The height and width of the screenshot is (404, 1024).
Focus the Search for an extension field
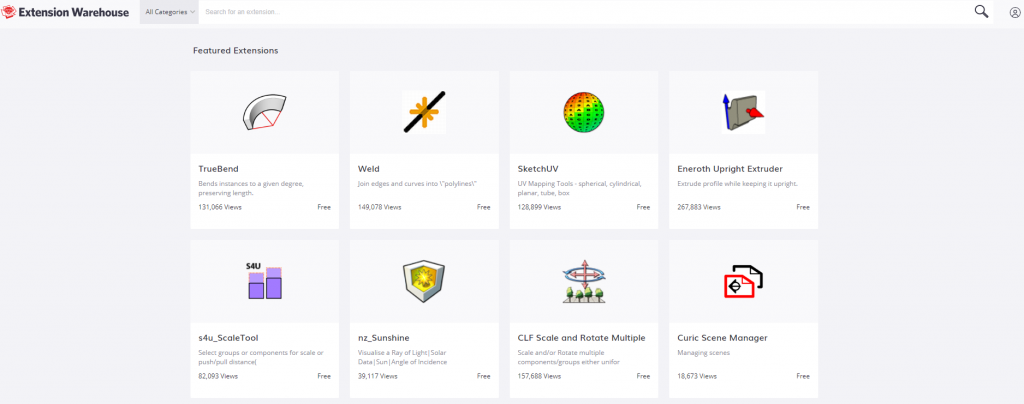click(x=584, y=12)
